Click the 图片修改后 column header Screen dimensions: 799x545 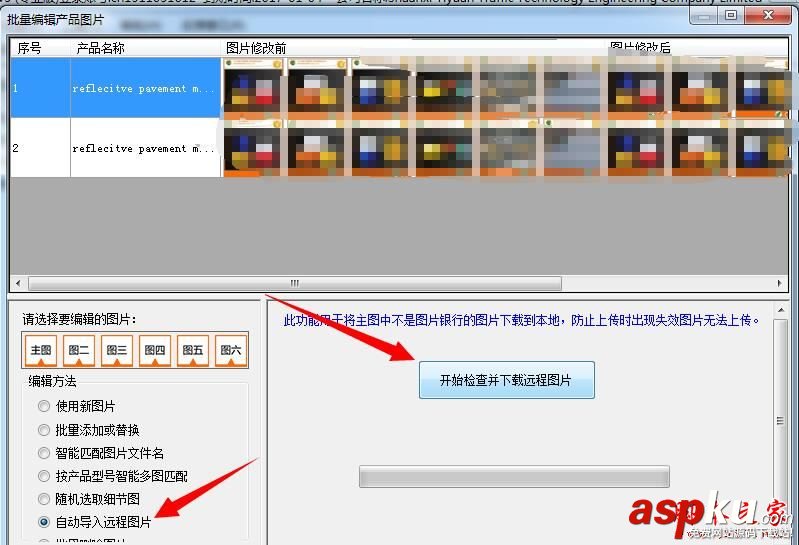coord(697,48)
